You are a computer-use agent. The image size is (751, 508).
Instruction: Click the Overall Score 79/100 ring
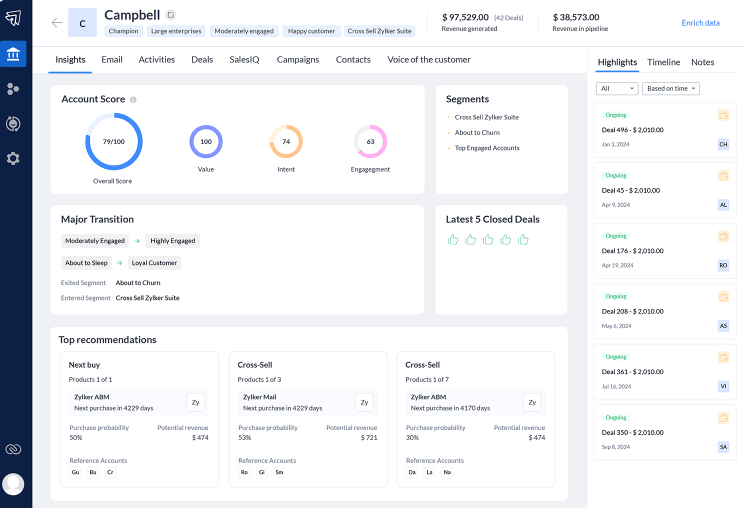(113, 141)
